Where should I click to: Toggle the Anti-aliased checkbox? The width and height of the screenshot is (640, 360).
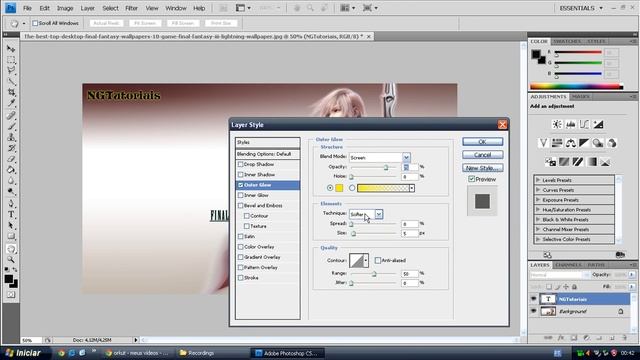tap(378, 260)
